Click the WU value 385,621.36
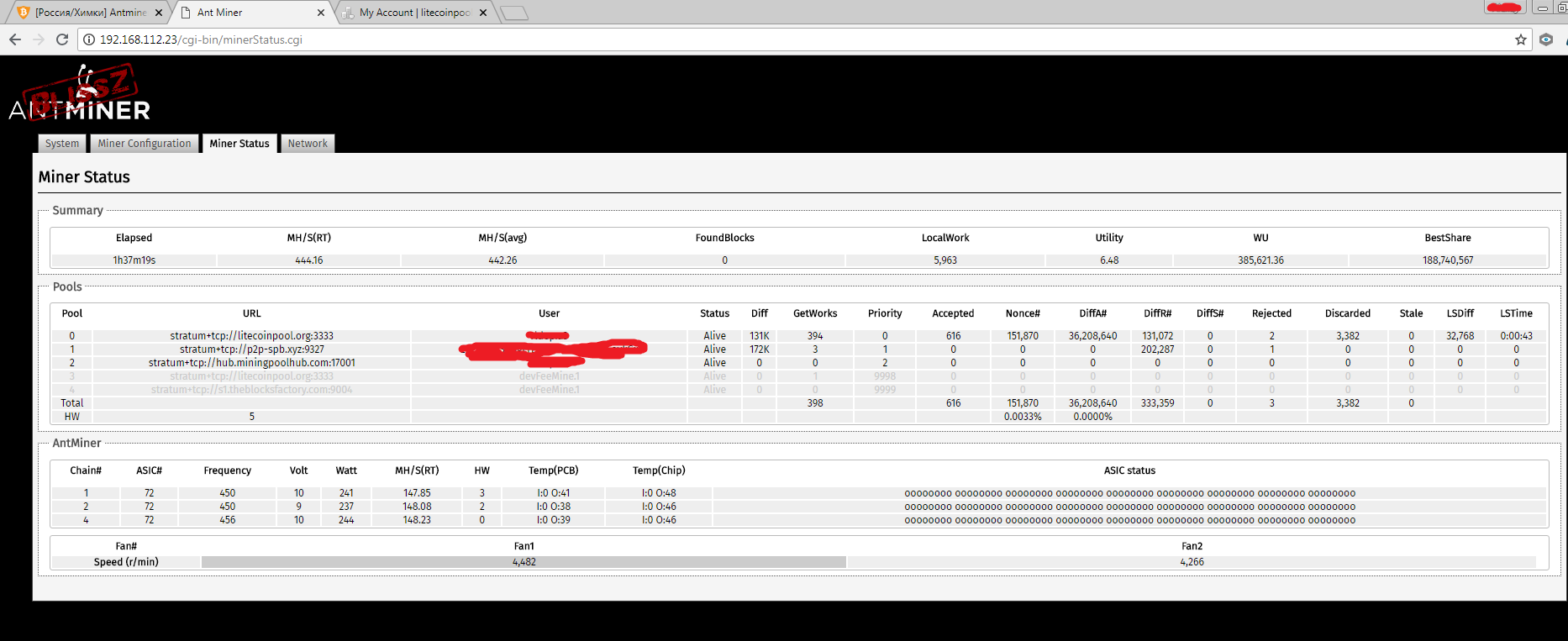Screen dimensions: 1568x641 tap(1260, 260)
